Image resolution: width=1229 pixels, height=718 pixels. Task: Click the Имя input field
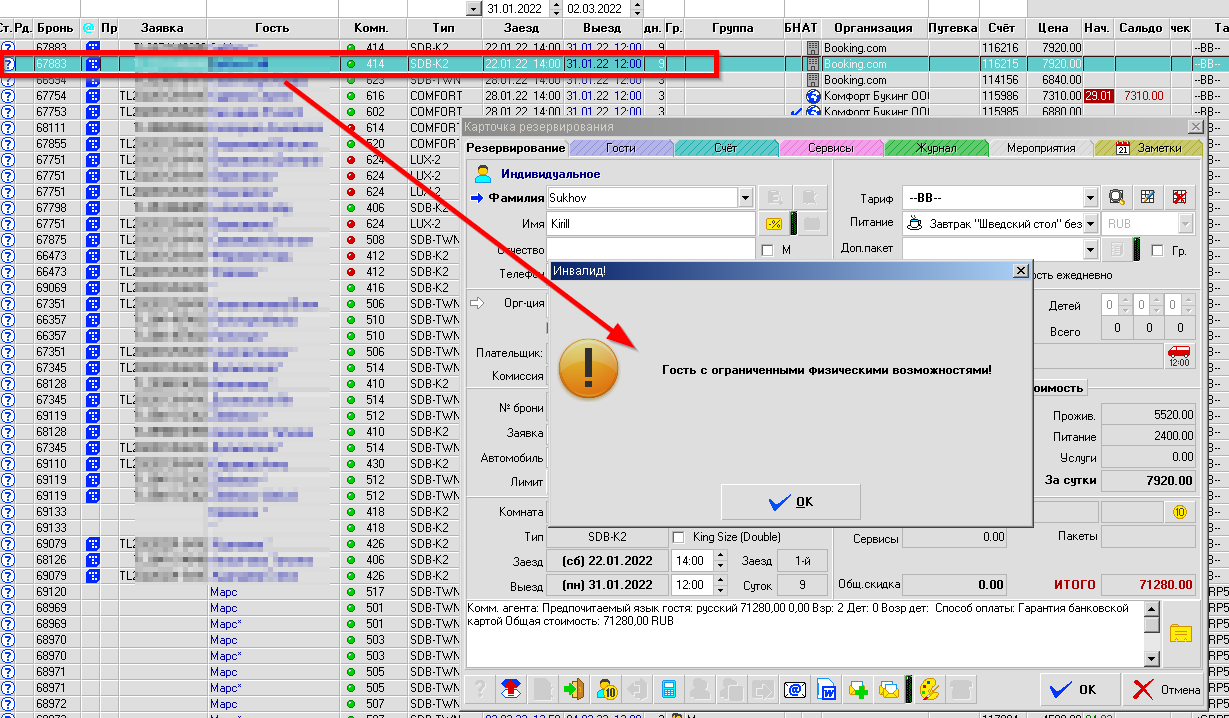650,224
